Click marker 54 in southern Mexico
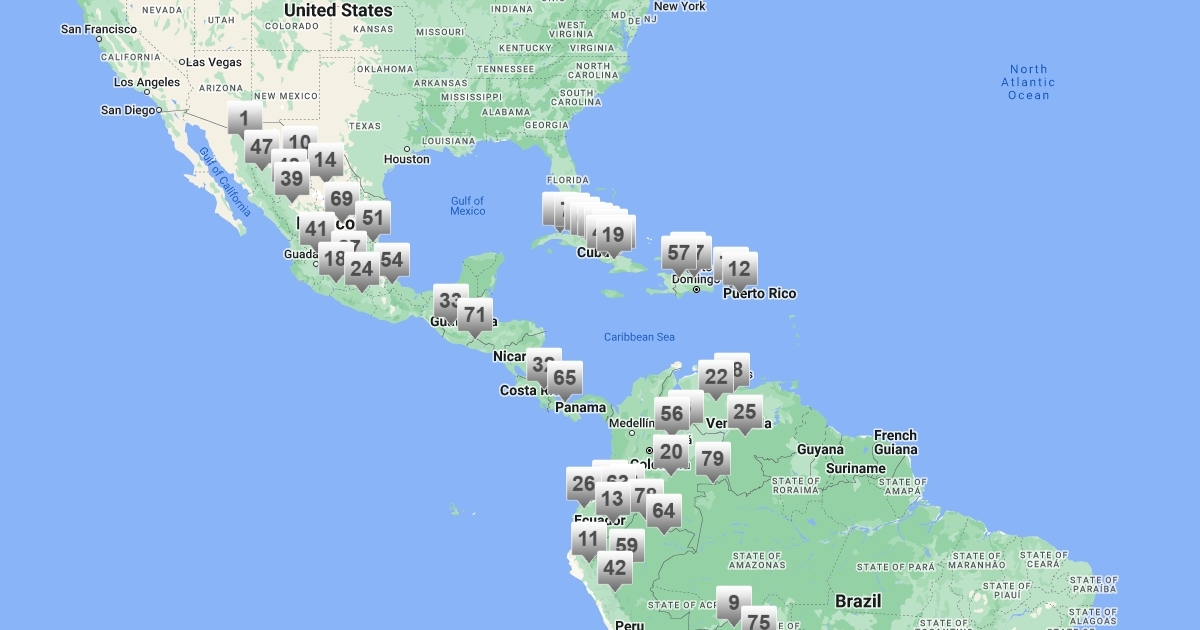This screenshot has width=1200, height=630. 391,260
